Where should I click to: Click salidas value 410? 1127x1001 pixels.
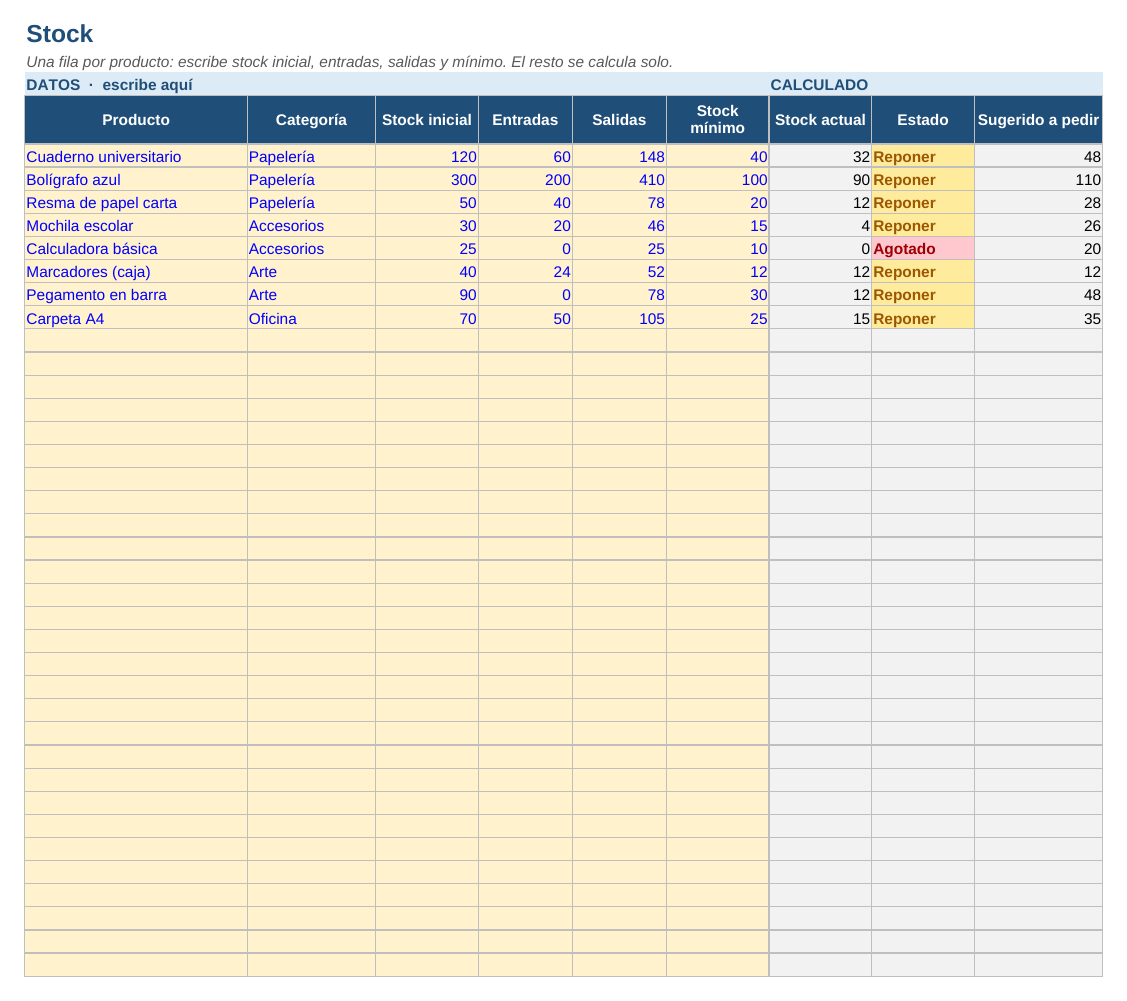pos(620,180)
